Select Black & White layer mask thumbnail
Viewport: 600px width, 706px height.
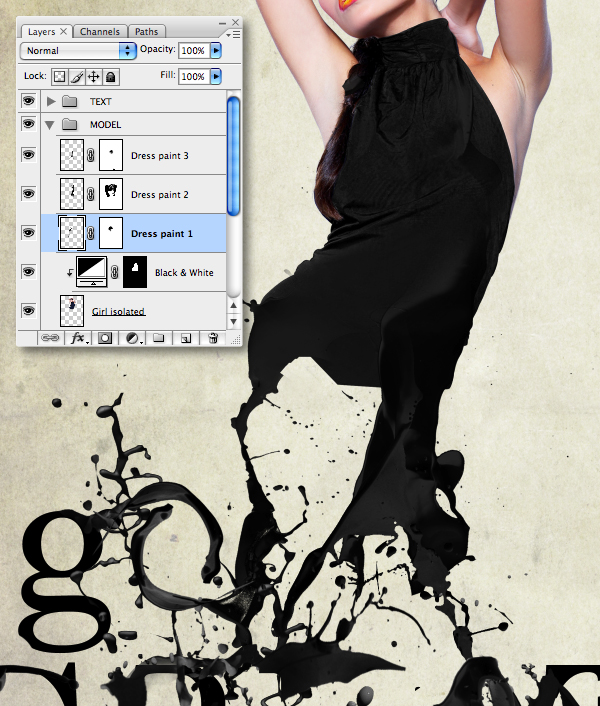click(x=135, y=272)
